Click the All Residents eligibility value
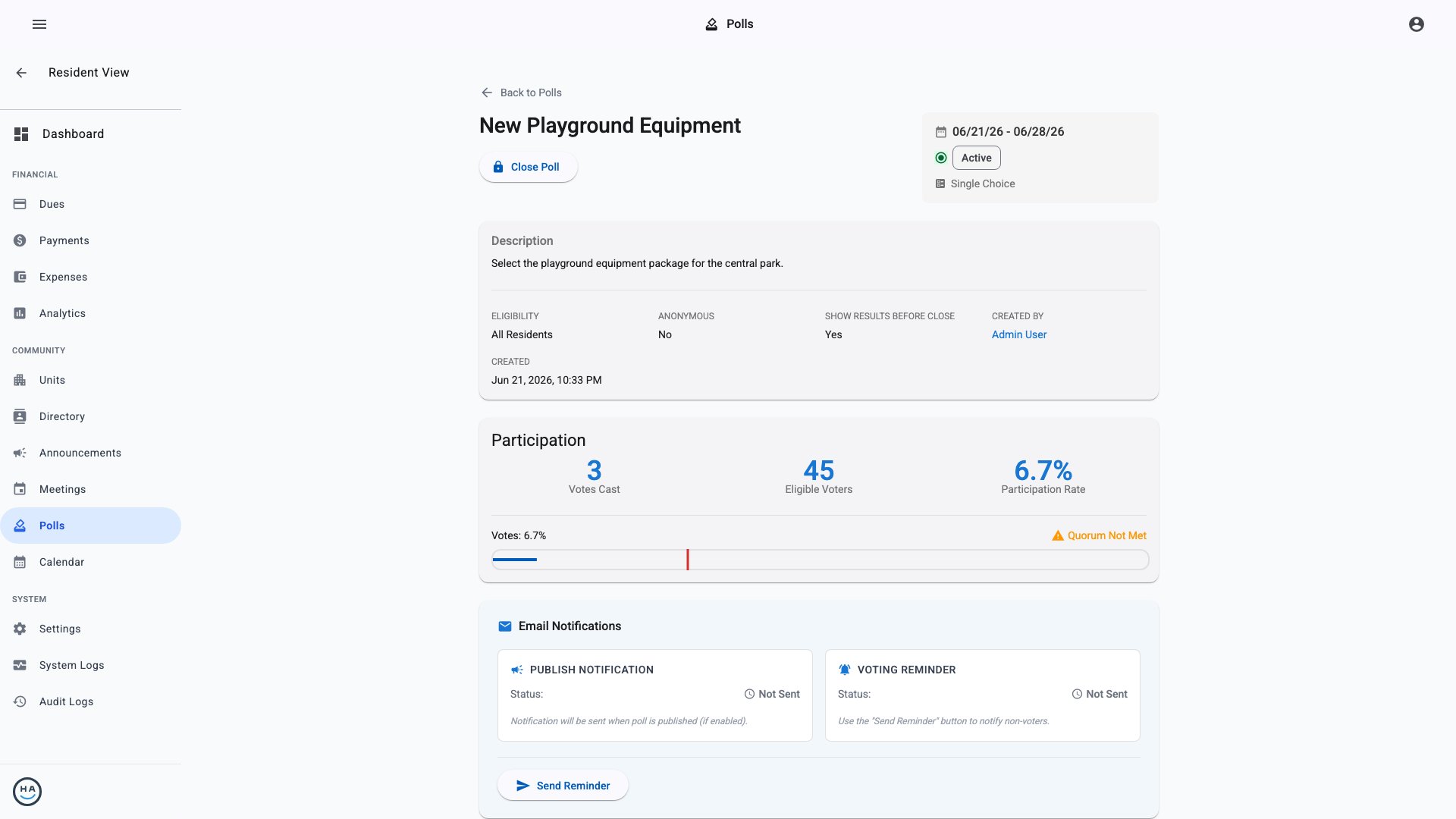The image size is (1456, 819). tap(522, 334)
